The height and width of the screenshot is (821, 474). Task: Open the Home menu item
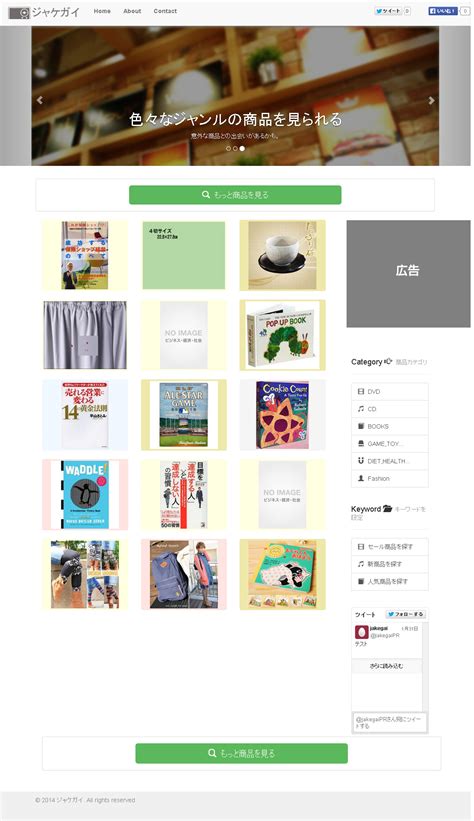click(102, 11)
